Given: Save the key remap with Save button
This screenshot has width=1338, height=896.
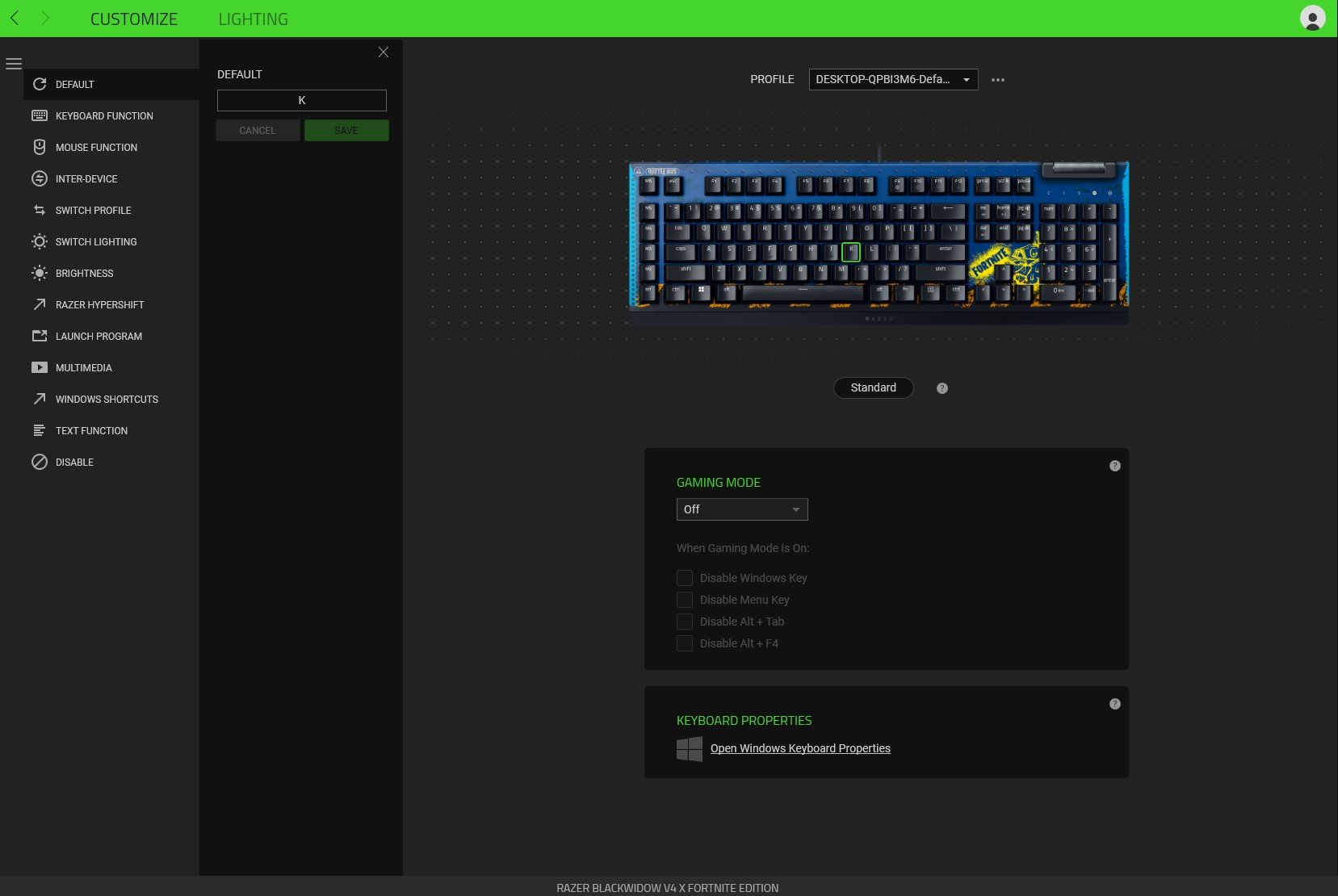Looking at the screenshot, I should tap(346, 130).
